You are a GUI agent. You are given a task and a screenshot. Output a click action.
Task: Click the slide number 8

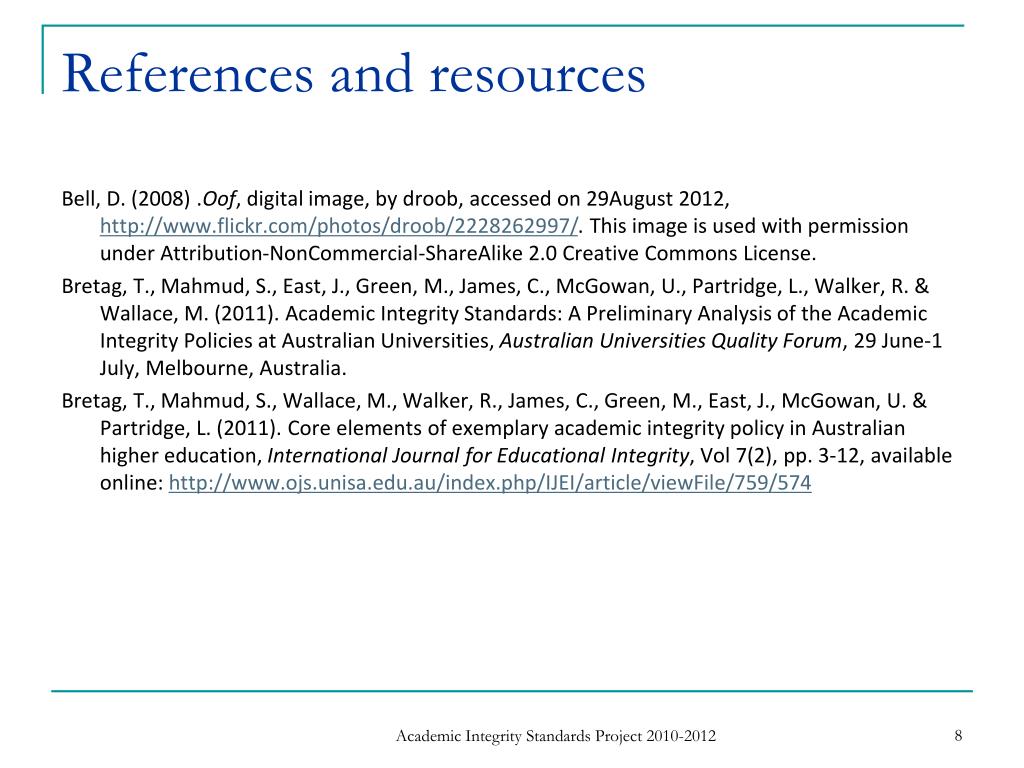tap(958, 736)
